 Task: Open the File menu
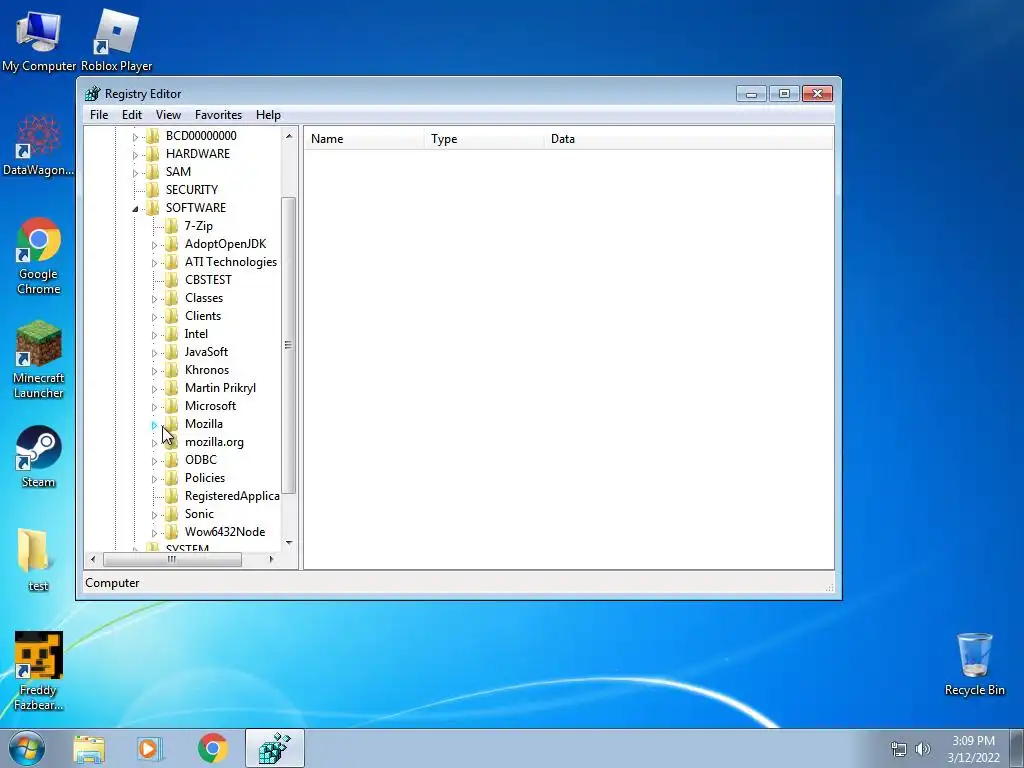tap(99, 115)
